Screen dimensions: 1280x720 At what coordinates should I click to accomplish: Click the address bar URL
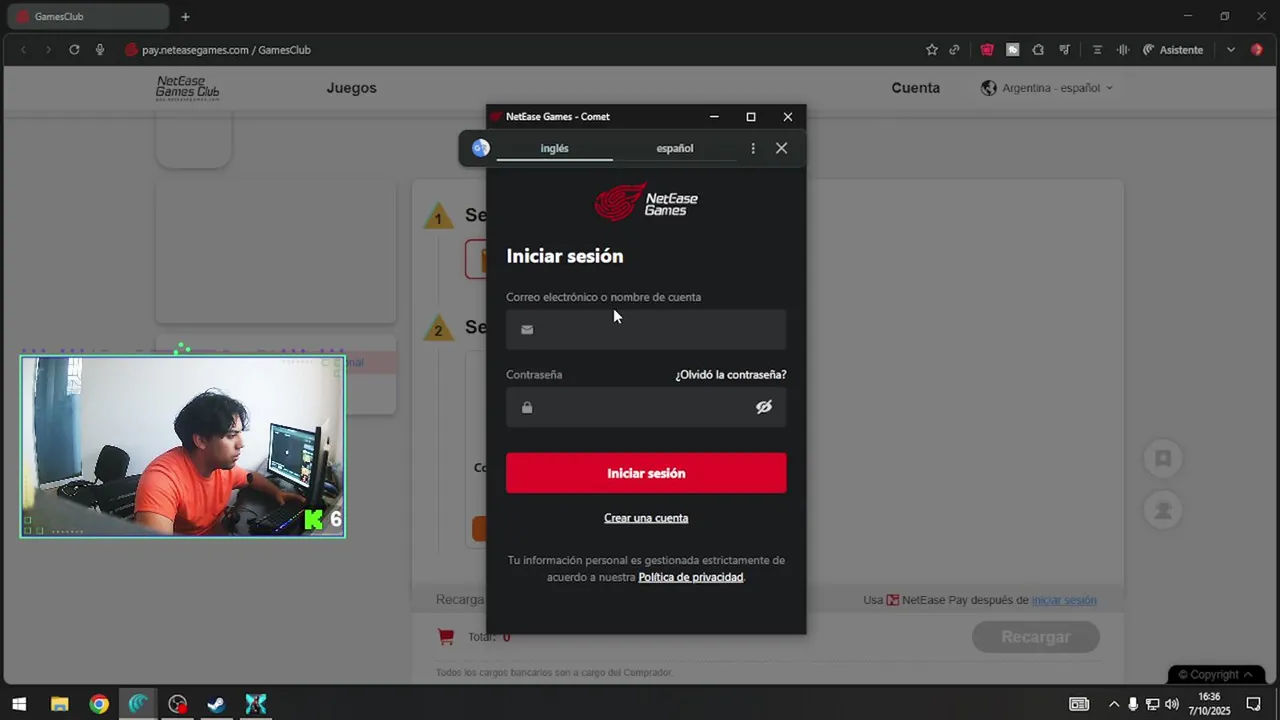pos(226,50)
